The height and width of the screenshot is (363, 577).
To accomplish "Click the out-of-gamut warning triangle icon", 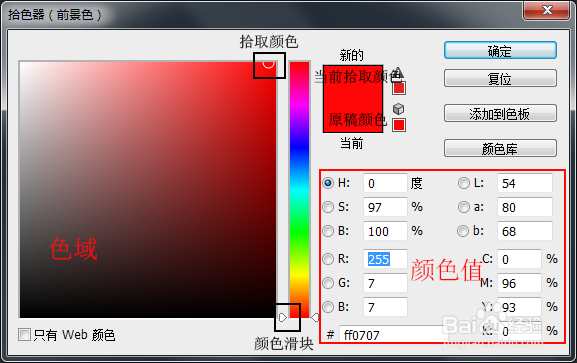I will tap(398, 72).
